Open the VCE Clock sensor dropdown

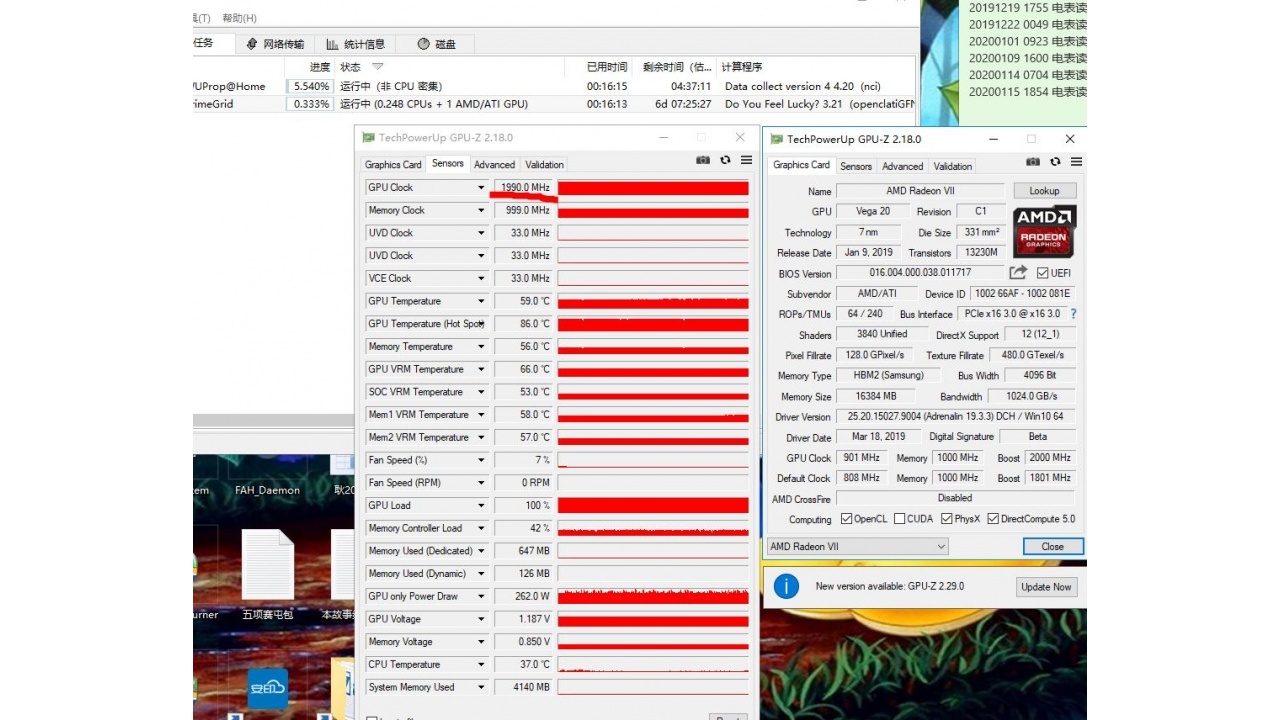481,279
